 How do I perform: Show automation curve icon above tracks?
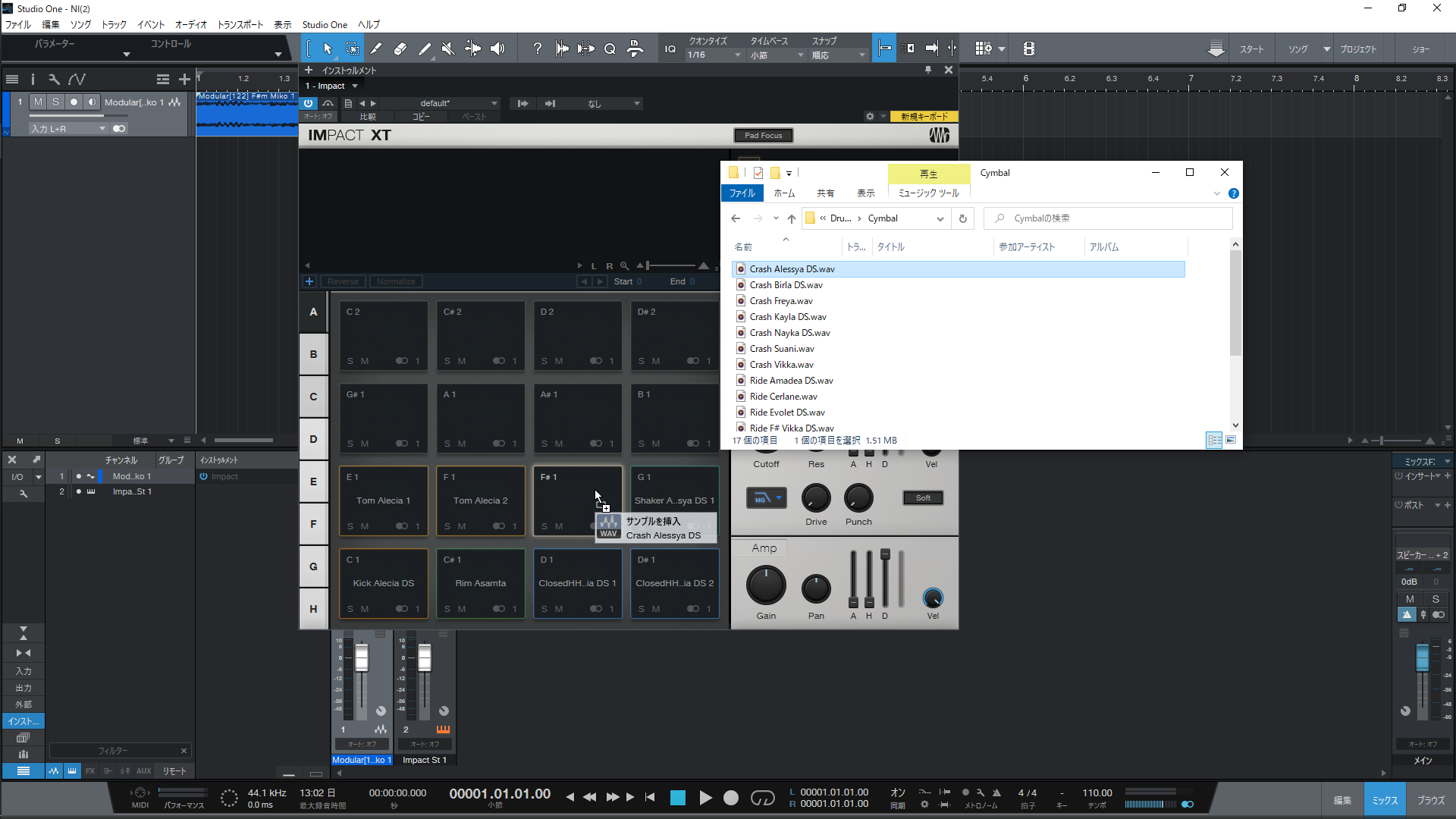[77, 79]
